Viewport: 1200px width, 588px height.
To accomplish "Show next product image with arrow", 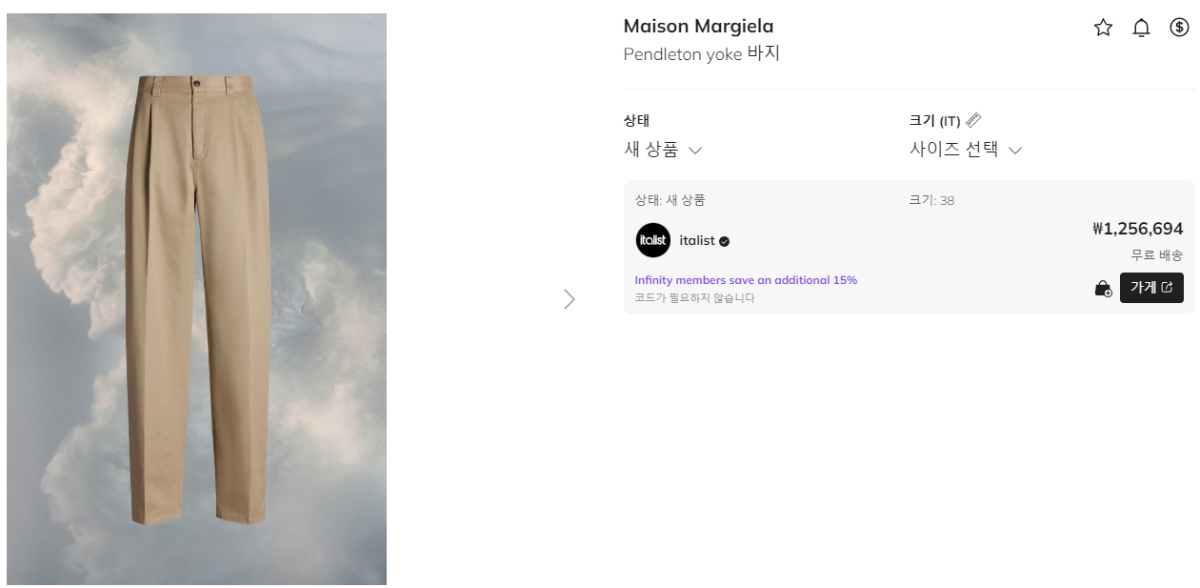I will (570, 299).
